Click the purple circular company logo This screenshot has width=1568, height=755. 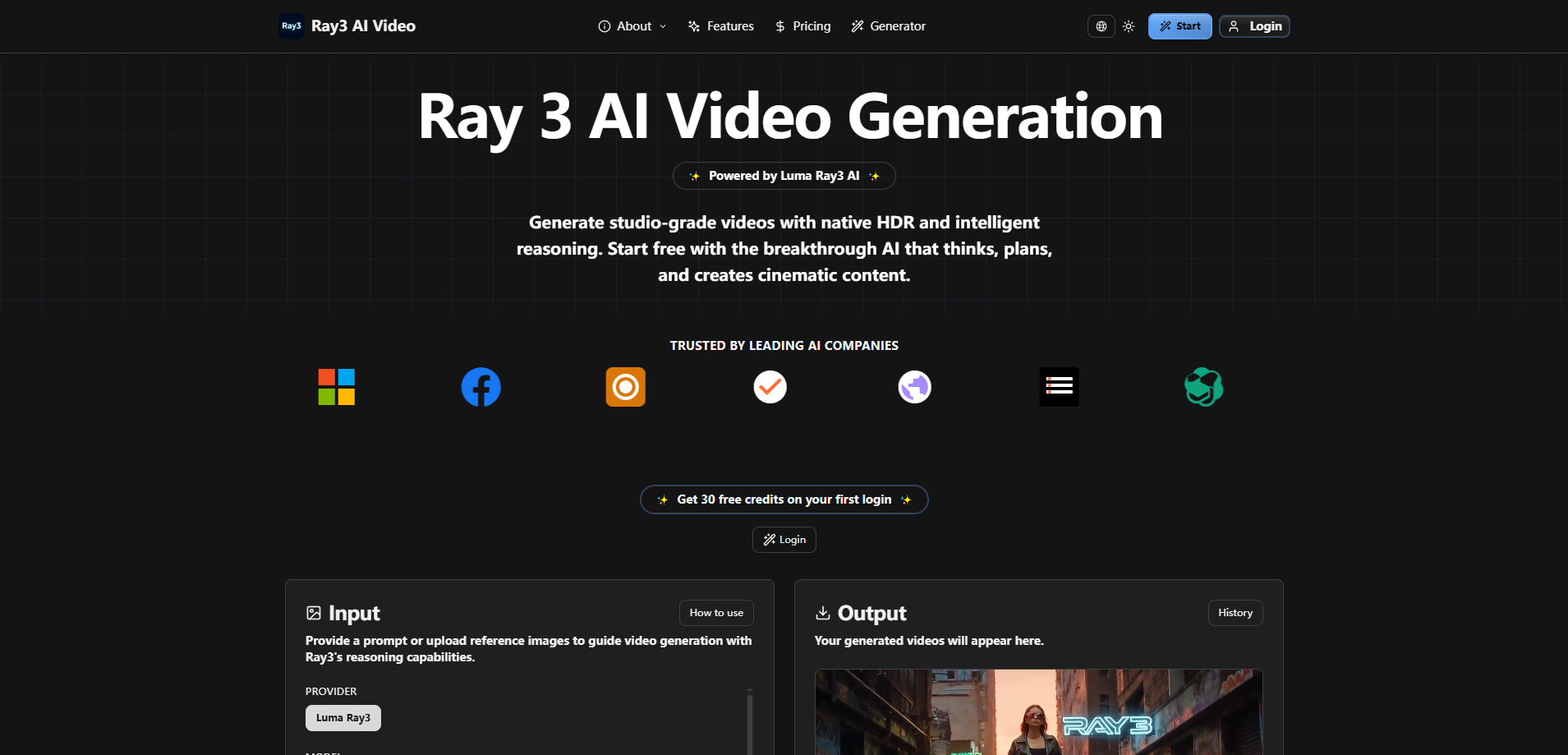click(914, 386)
